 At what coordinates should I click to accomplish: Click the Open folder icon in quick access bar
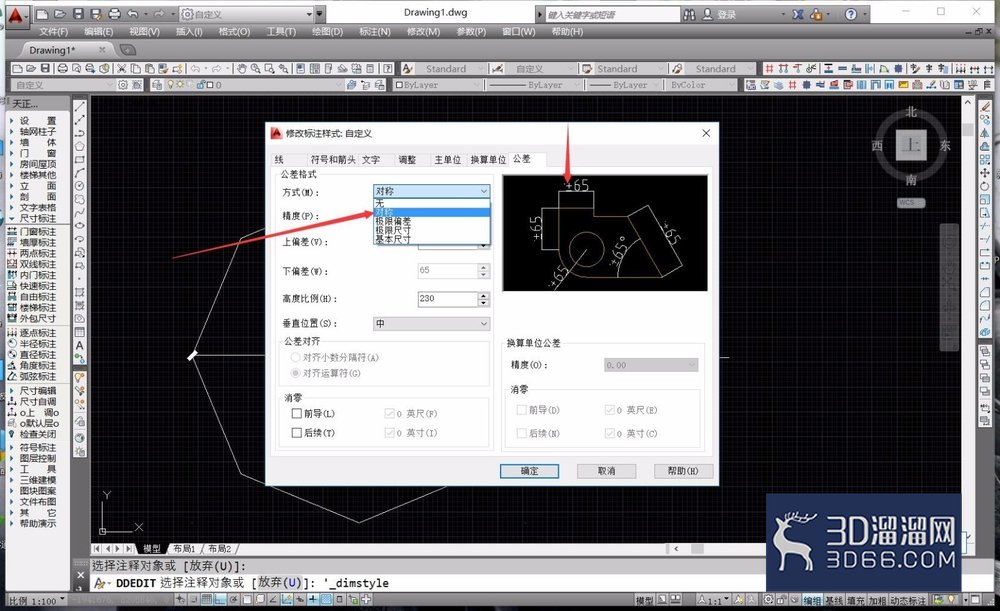(x=60, y=13)
